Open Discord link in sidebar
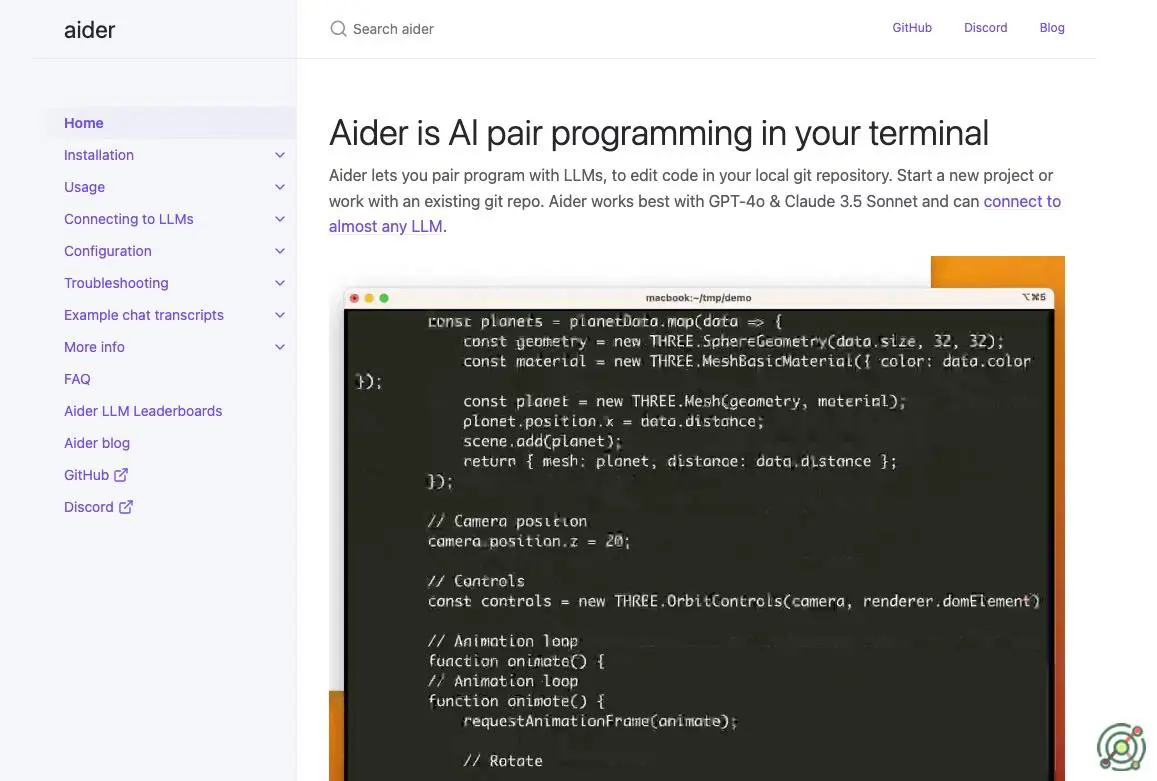 pos(98,506)
